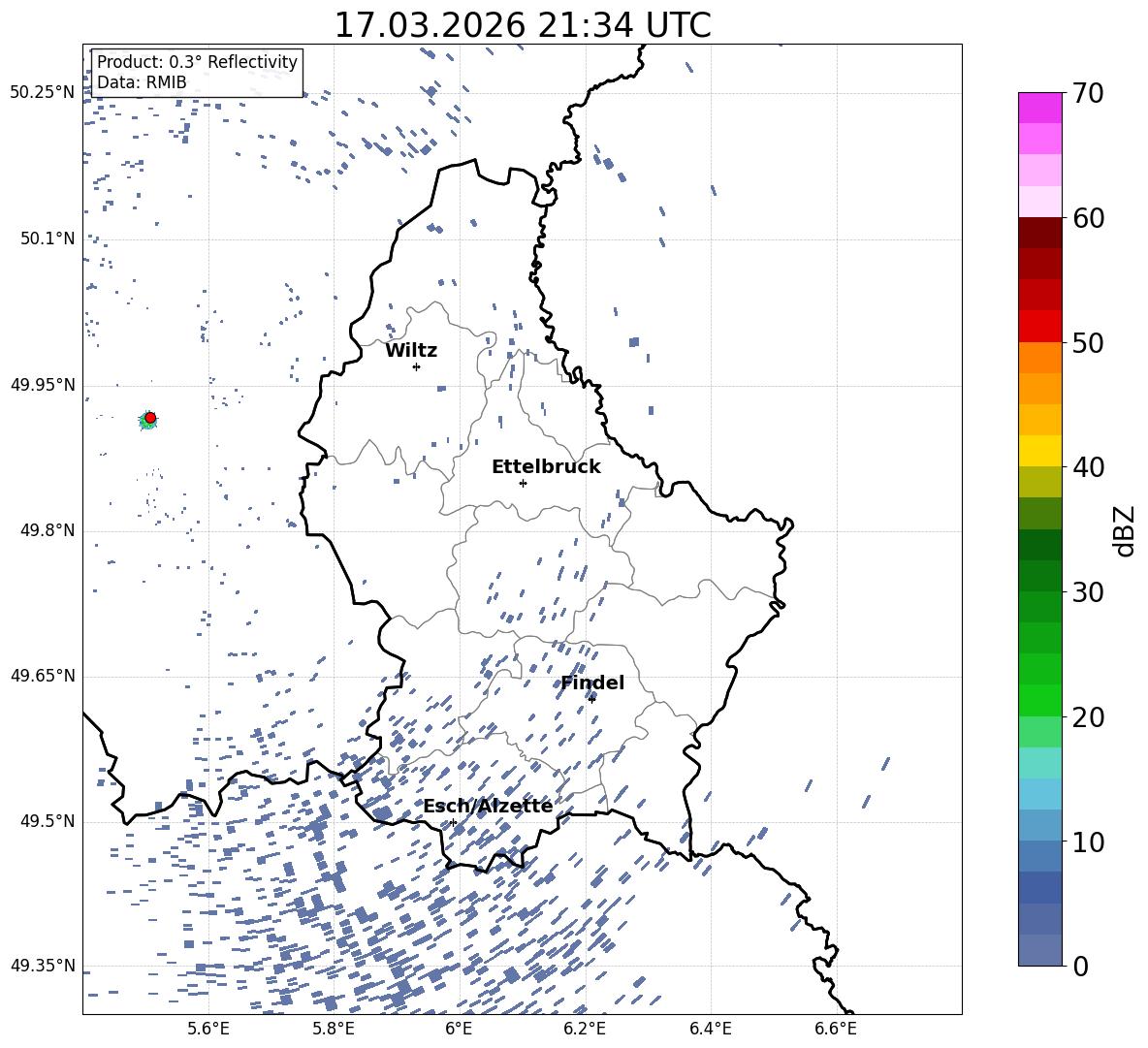Click the 70 tick on colorbar

pyautogui.click(x=1087, y=93)
